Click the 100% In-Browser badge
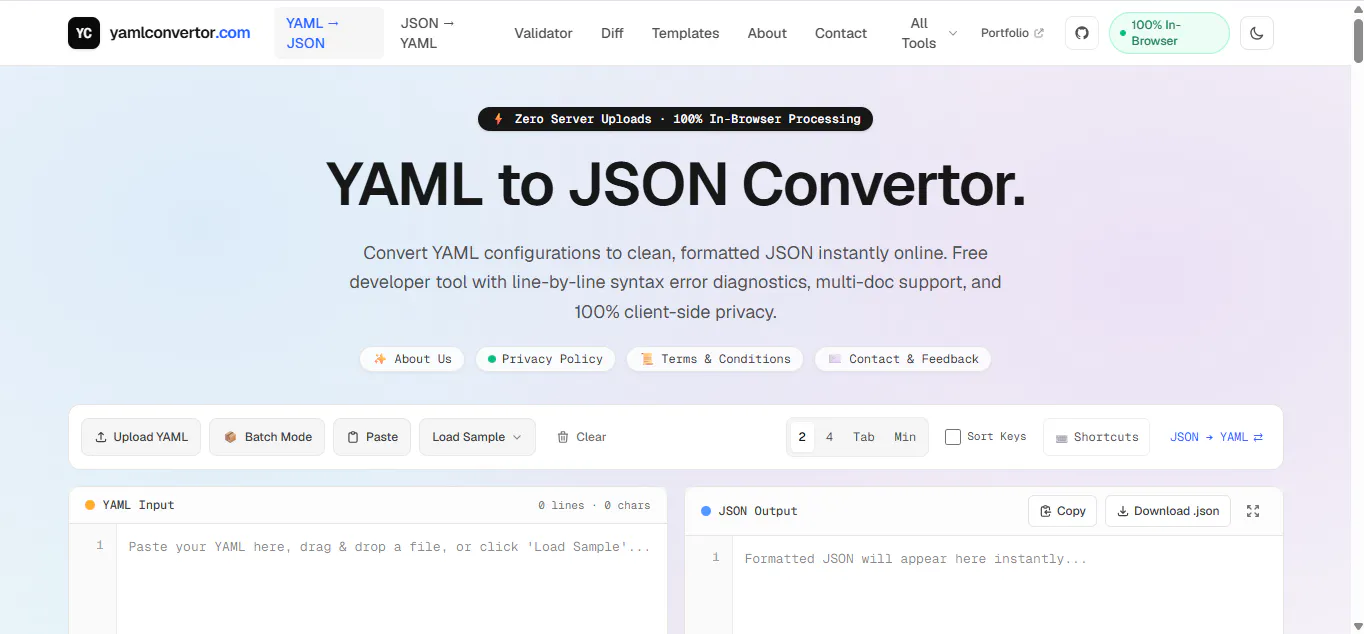The image size is (1364, 634). pyautogui.click(x=1169, y=33)
